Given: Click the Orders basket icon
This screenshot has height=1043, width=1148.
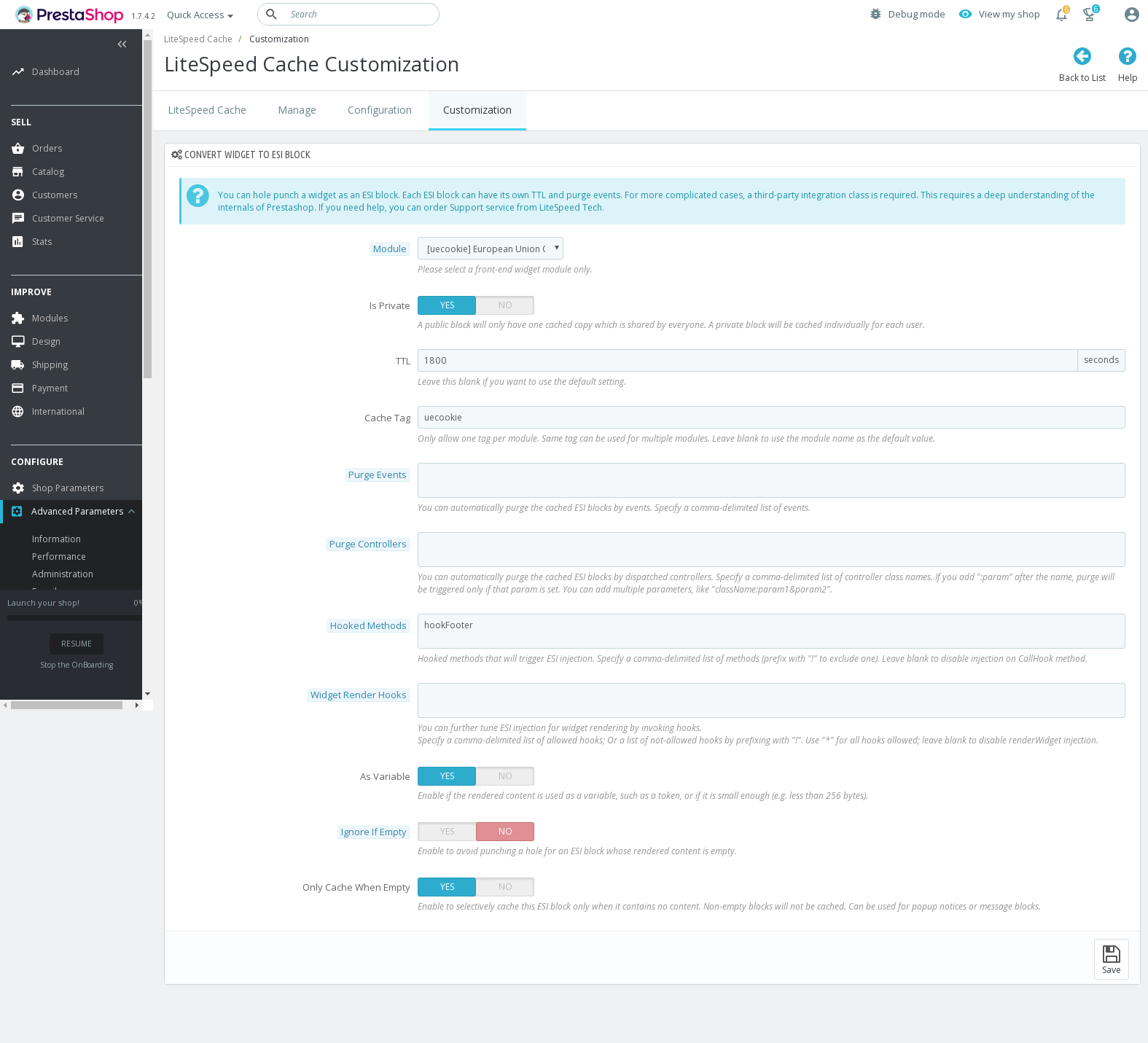Looking at the screenshot, I should pyautogui.click(x=18, y=148).
